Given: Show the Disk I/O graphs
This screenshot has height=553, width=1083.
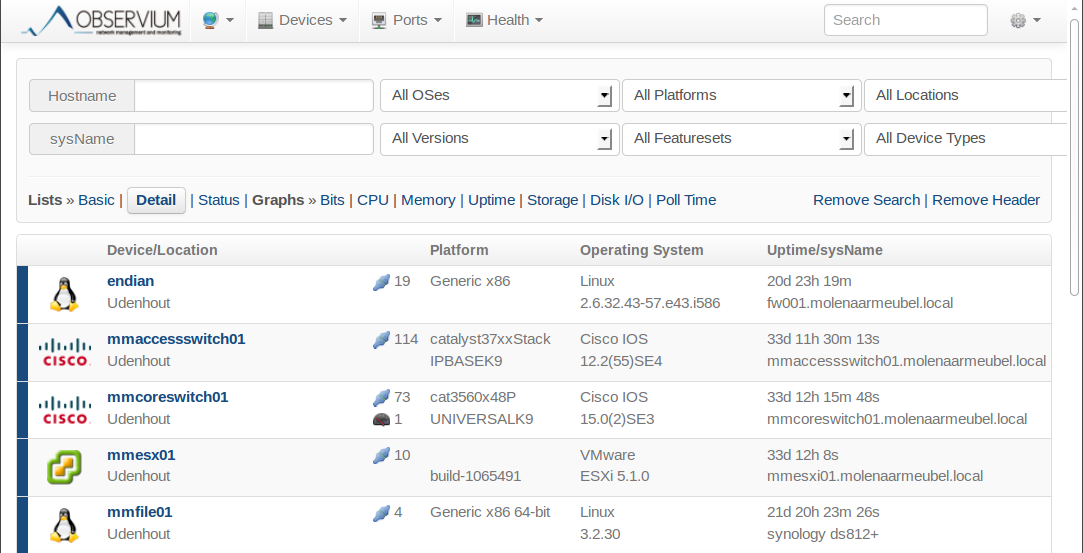Looking at the screenshot, I should coord(617,200).
